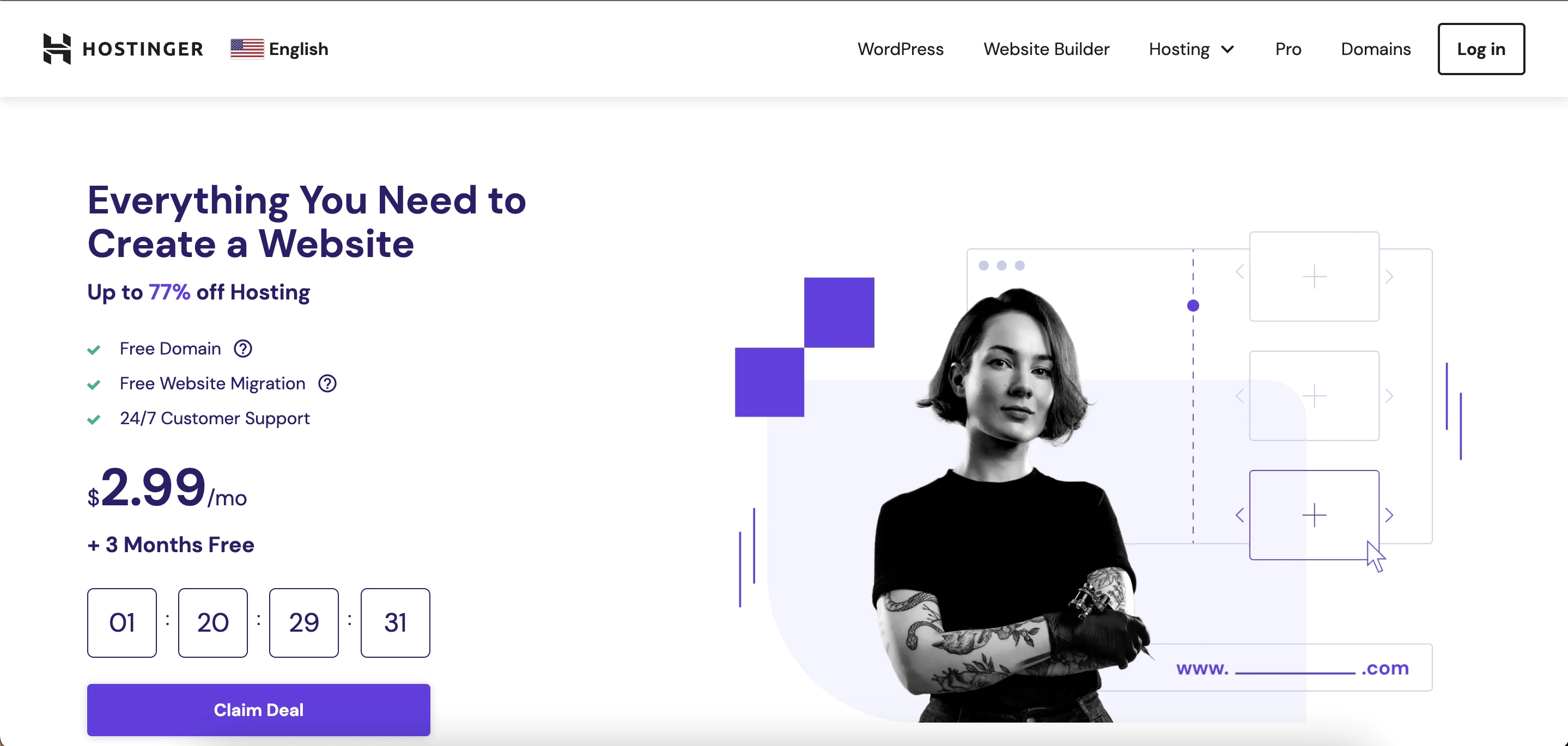
Task: Click the plus add block icon
Action: pyautogui.click(x=1314, y=515)
